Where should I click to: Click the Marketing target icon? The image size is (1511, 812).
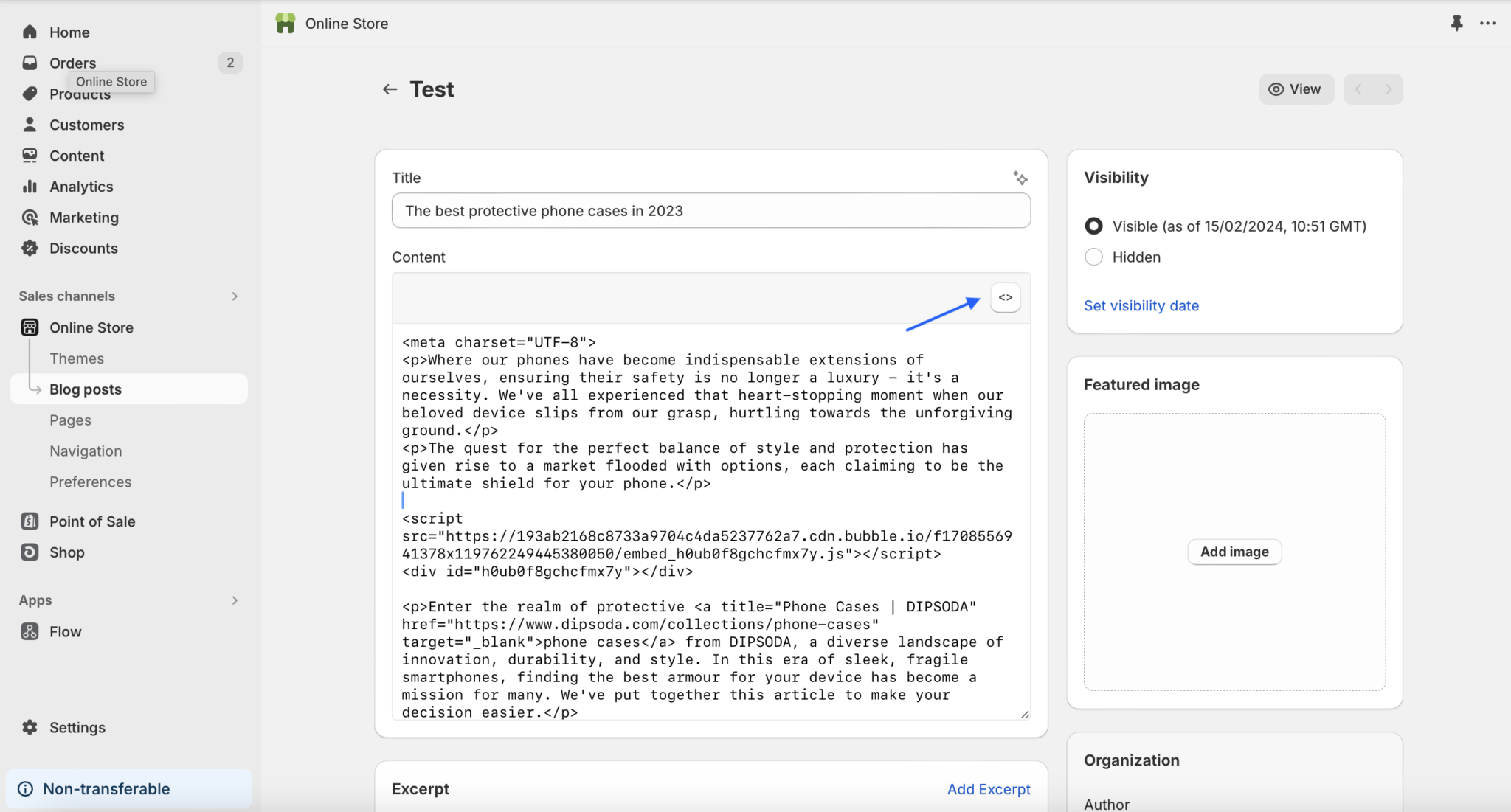click(x=30, y=218)
